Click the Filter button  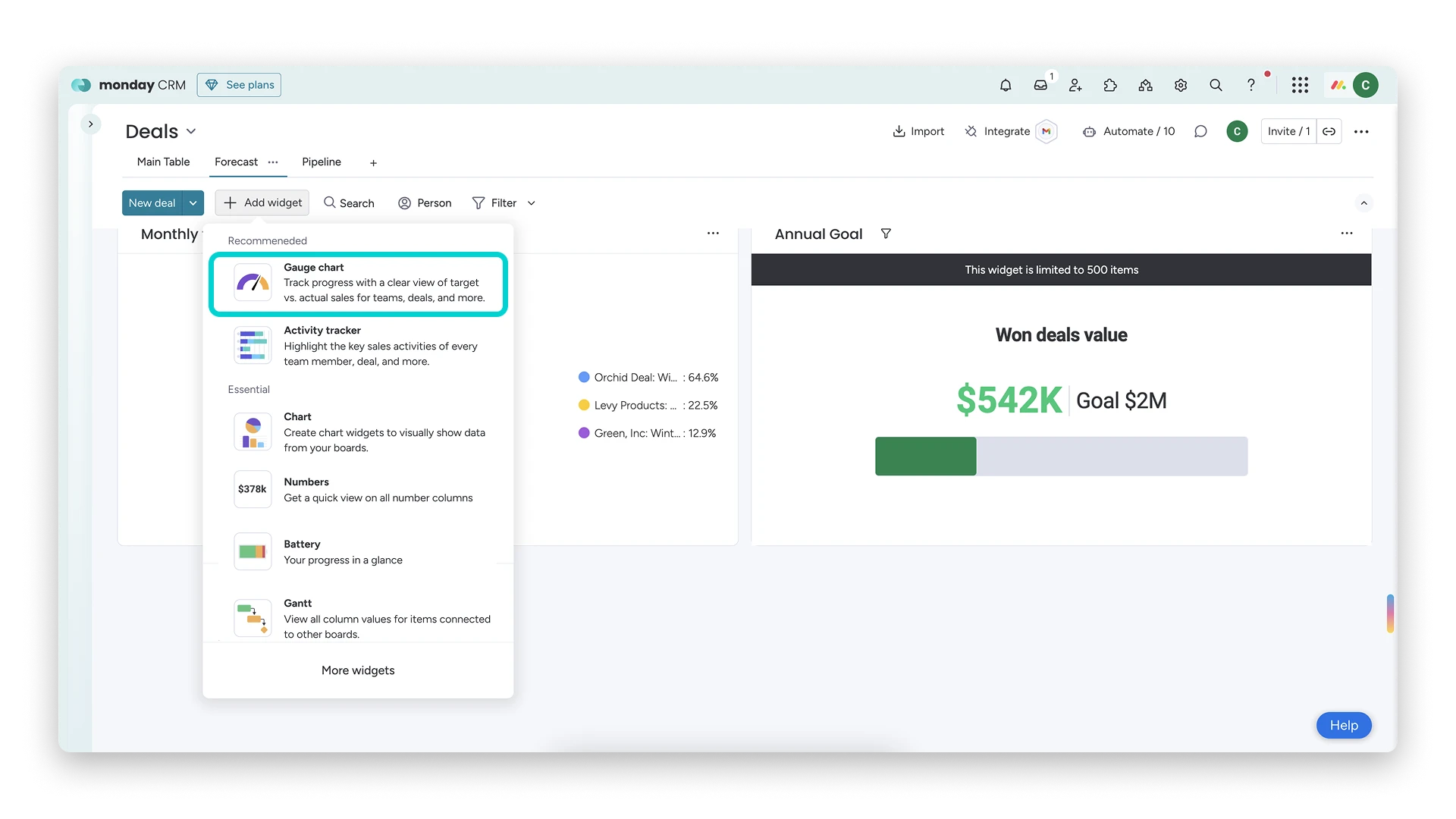click(x=494, y=203)
